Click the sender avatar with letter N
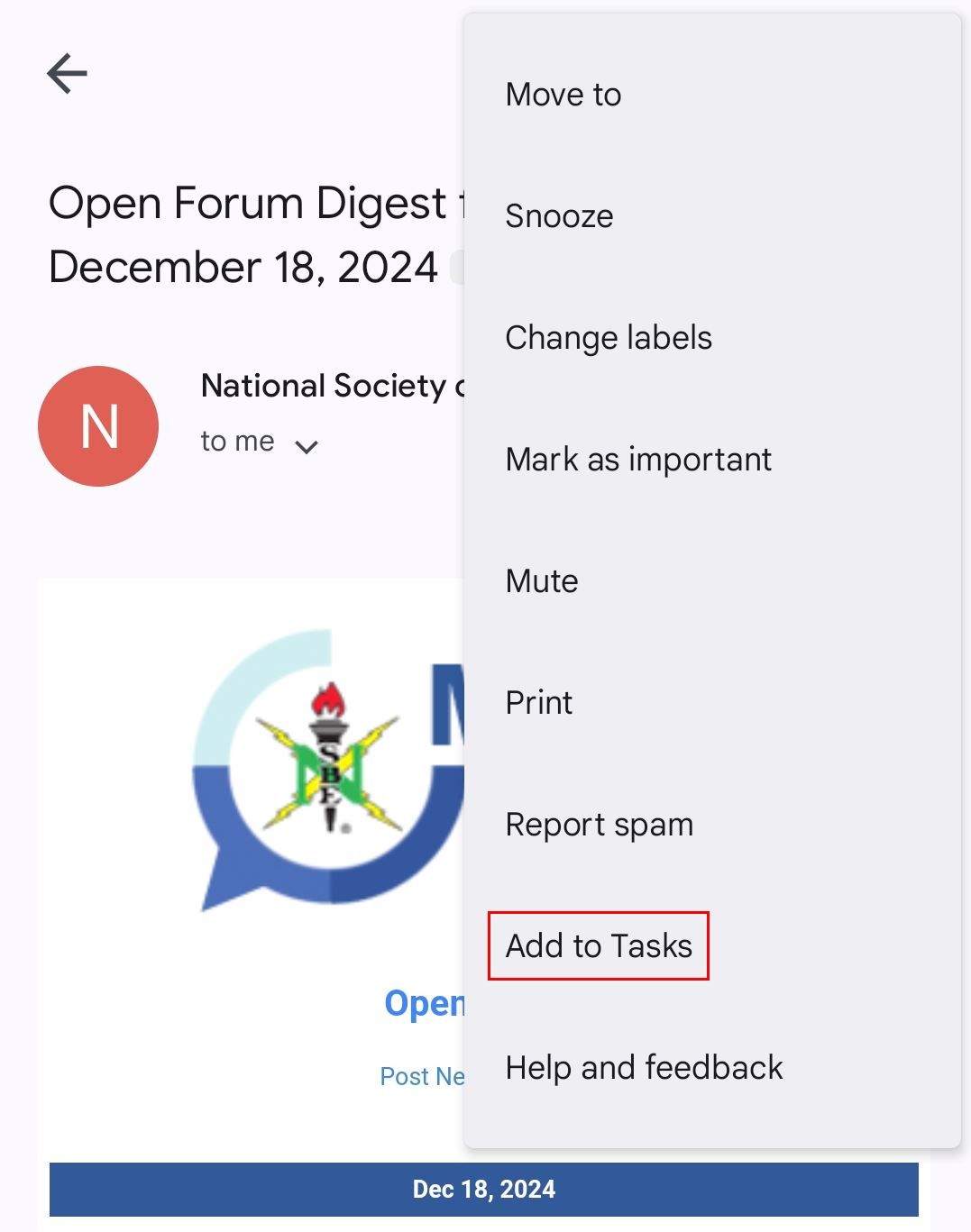This screenshot has height=1232, width=971. pyautogui.click(x=98, y=425)
